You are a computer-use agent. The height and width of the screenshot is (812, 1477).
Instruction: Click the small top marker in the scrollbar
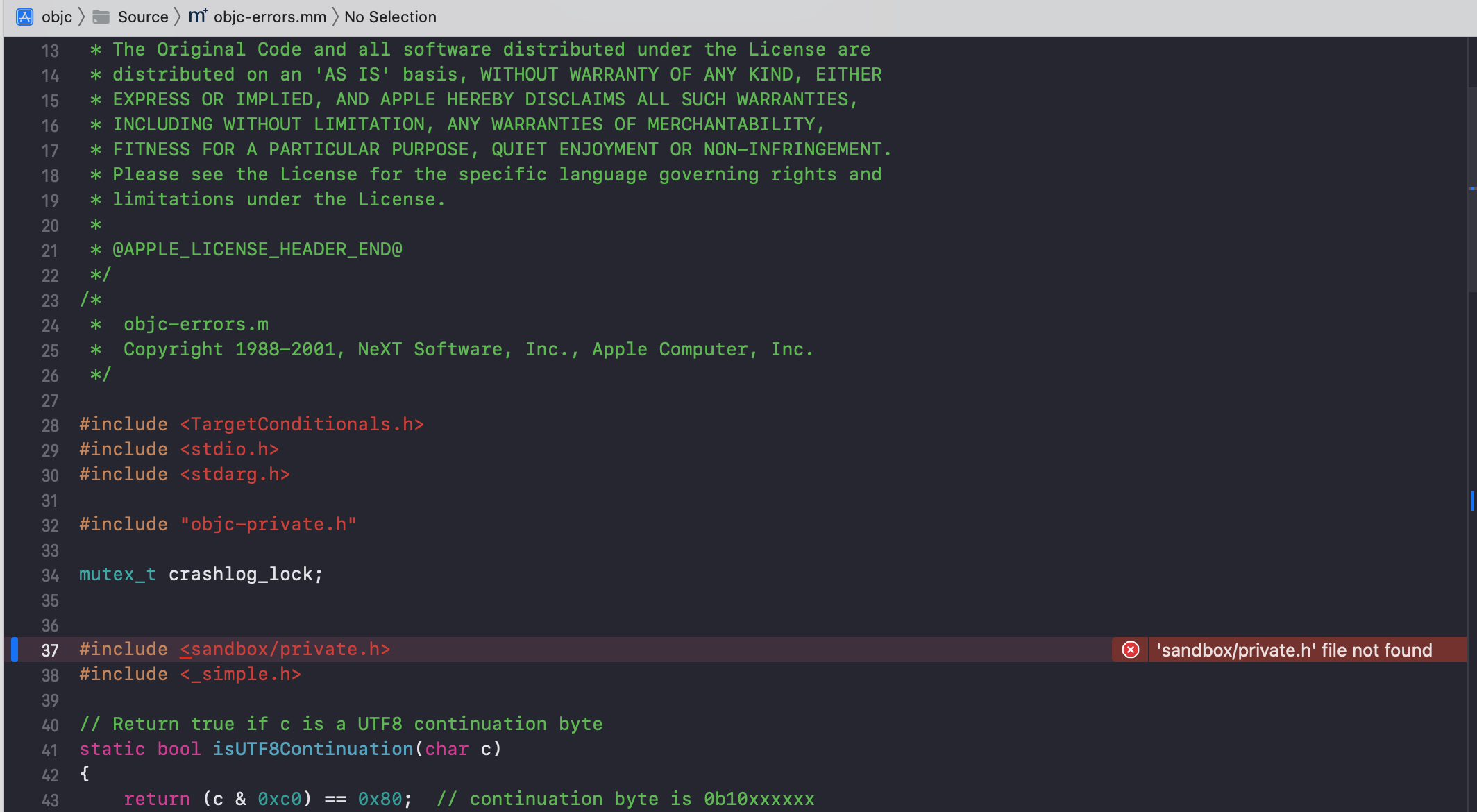[x=1472, y=188]
